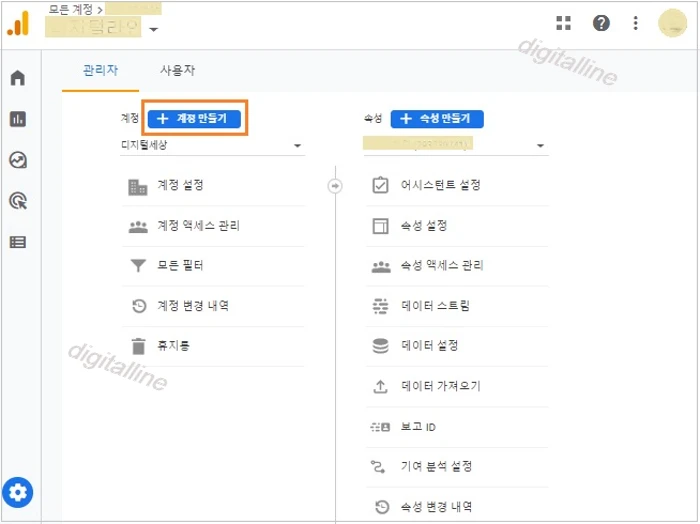Click the 데이터 스트림 icon
This screenshot has height=524, width=700.
point(380,306)
